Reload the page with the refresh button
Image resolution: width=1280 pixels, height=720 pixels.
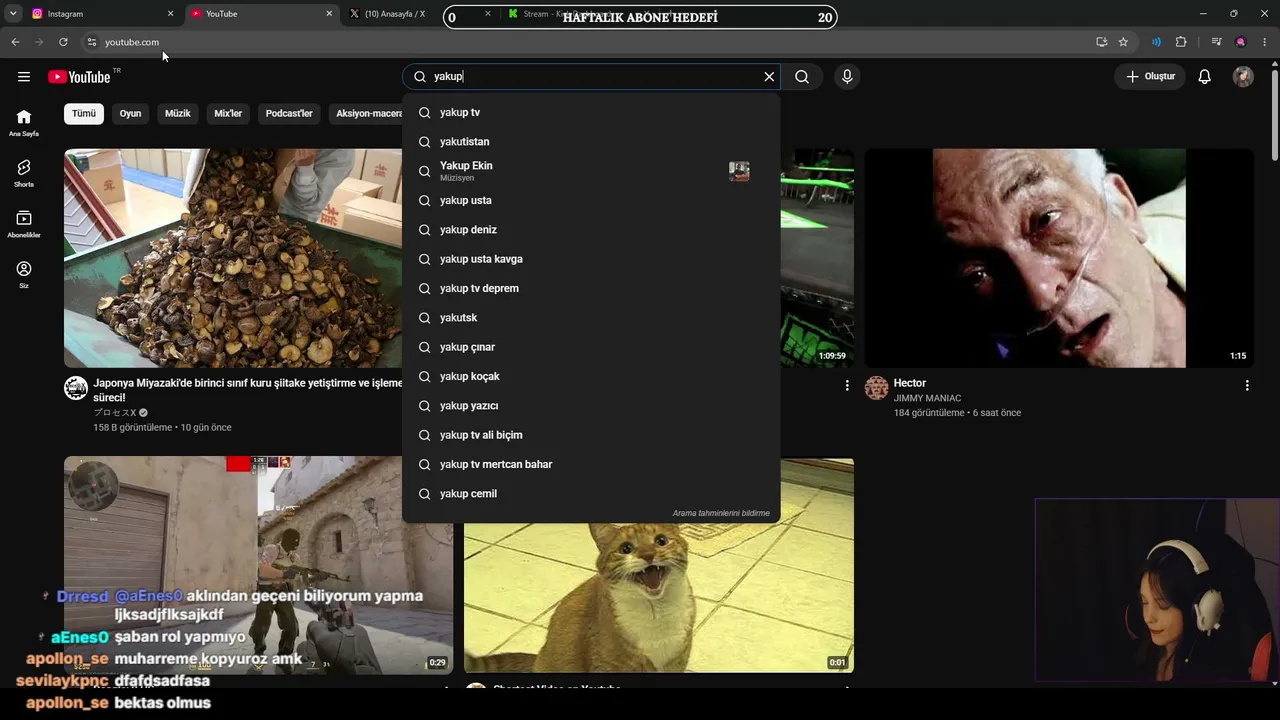pos(63,42)
